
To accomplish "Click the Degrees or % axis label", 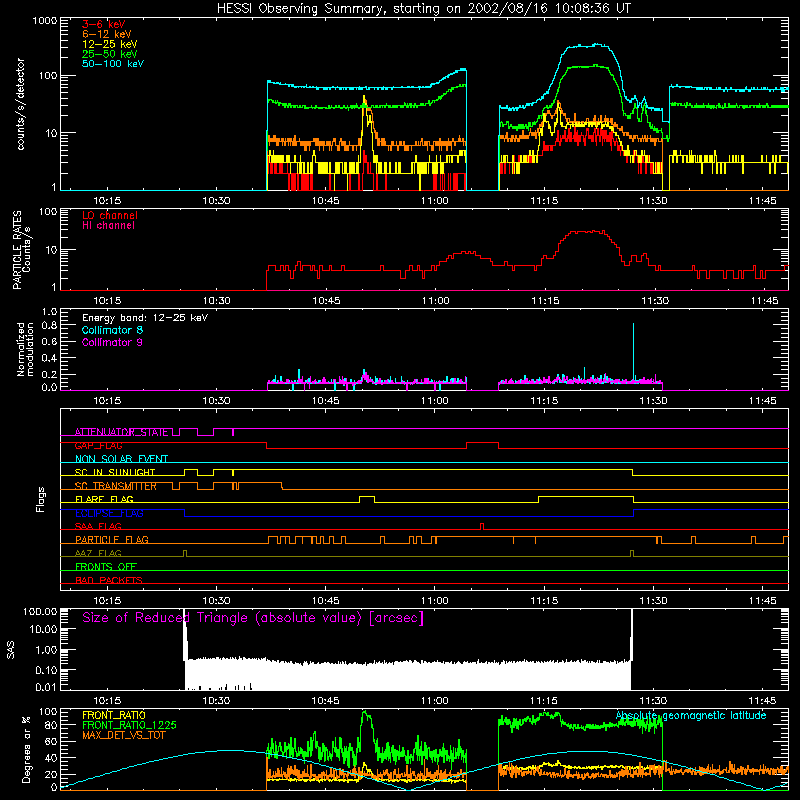I will pos(26,749).
